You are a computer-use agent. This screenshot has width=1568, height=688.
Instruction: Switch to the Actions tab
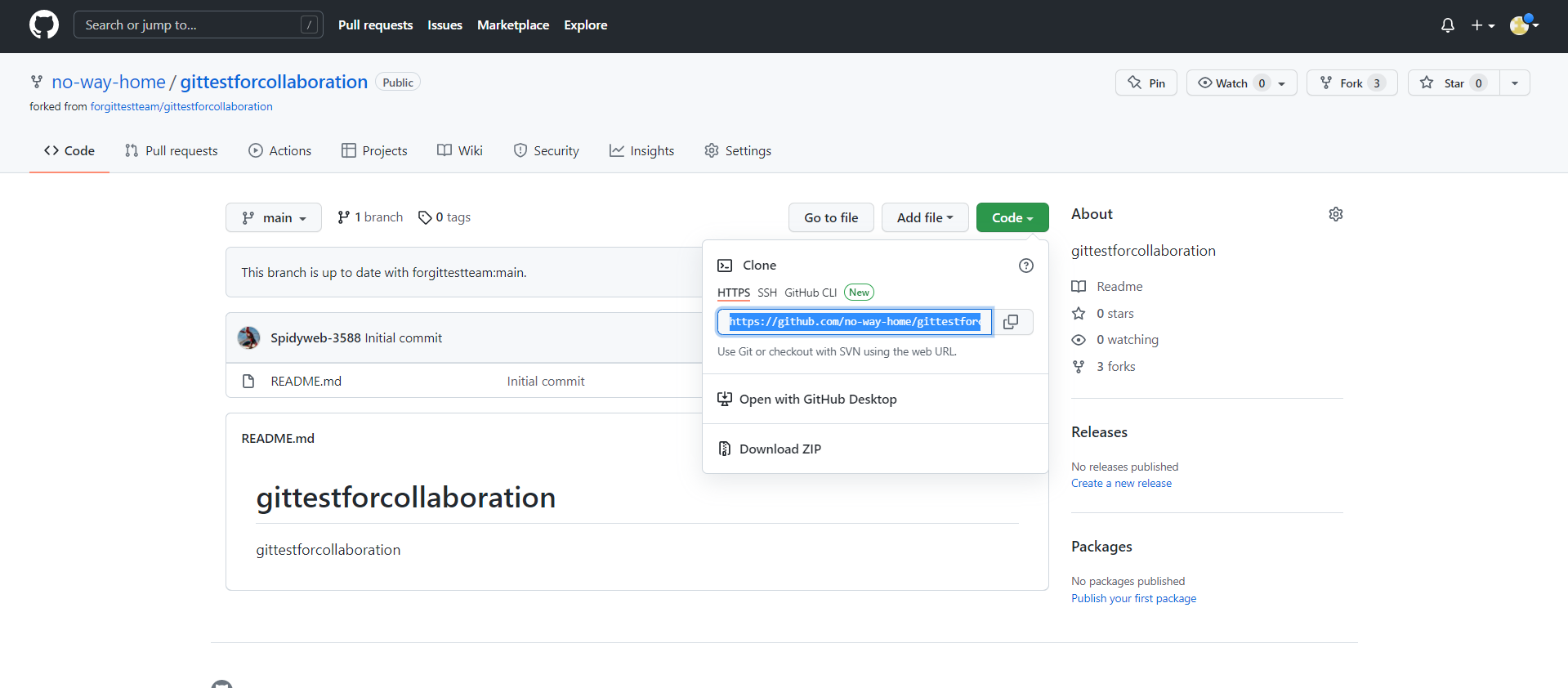(279, 150)
